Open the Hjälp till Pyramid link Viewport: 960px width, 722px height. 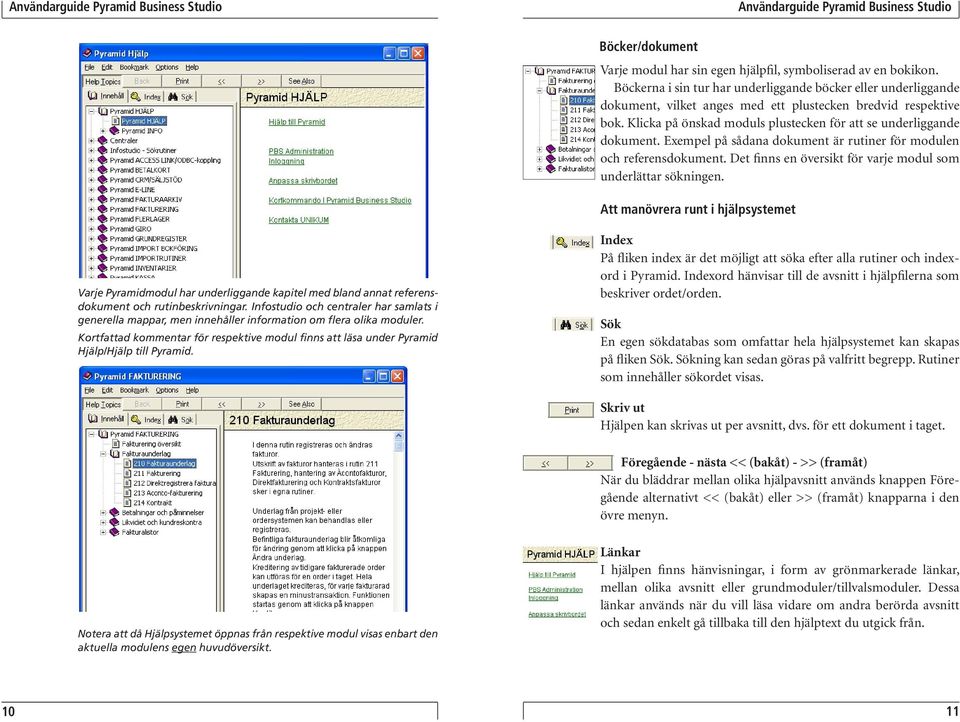297,122
